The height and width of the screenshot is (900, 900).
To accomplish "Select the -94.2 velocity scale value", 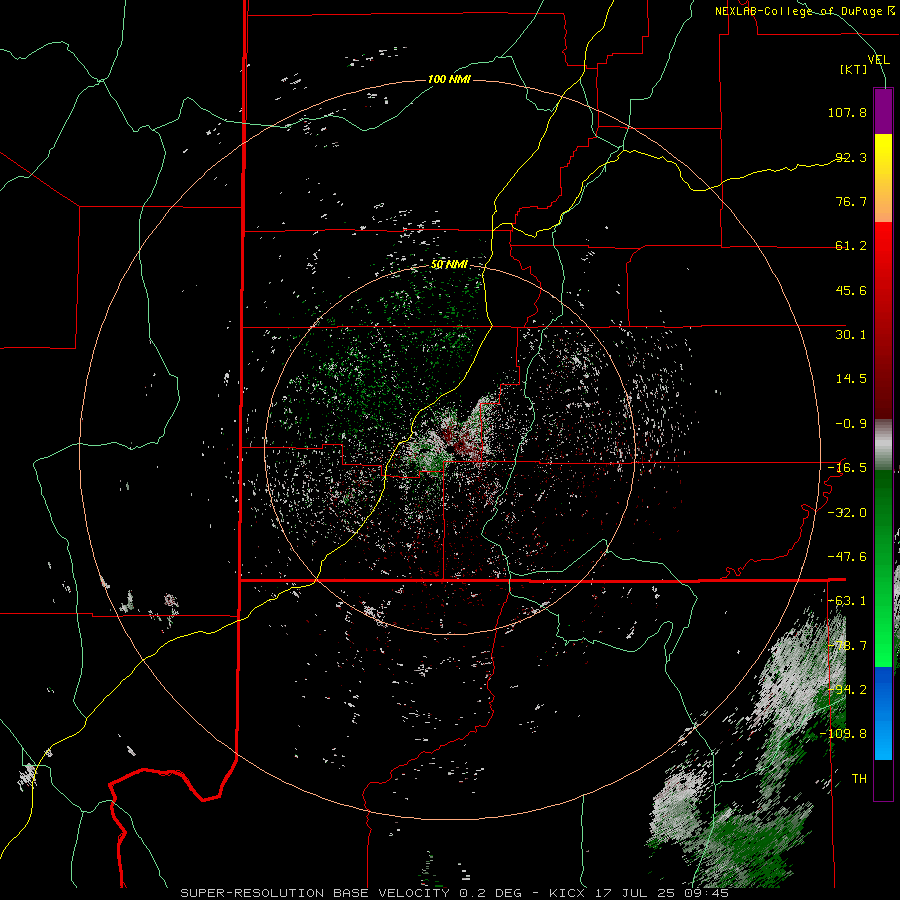I will click(847, 690).
